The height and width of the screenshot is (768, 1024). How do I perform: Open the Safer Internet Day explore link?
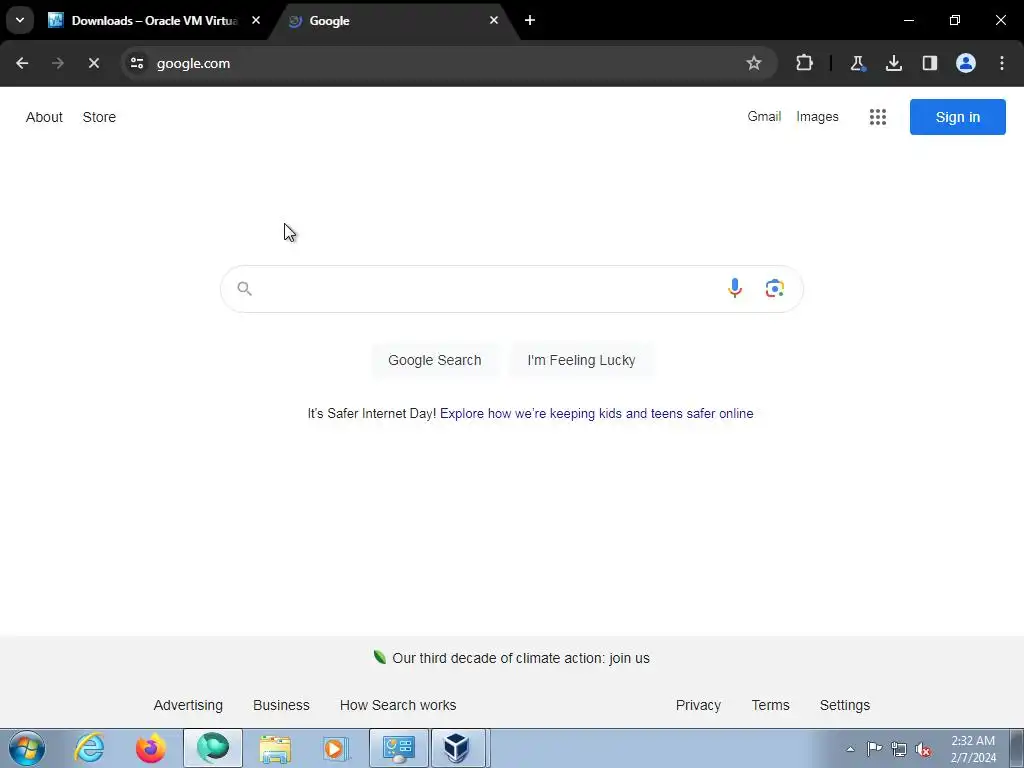596,413
